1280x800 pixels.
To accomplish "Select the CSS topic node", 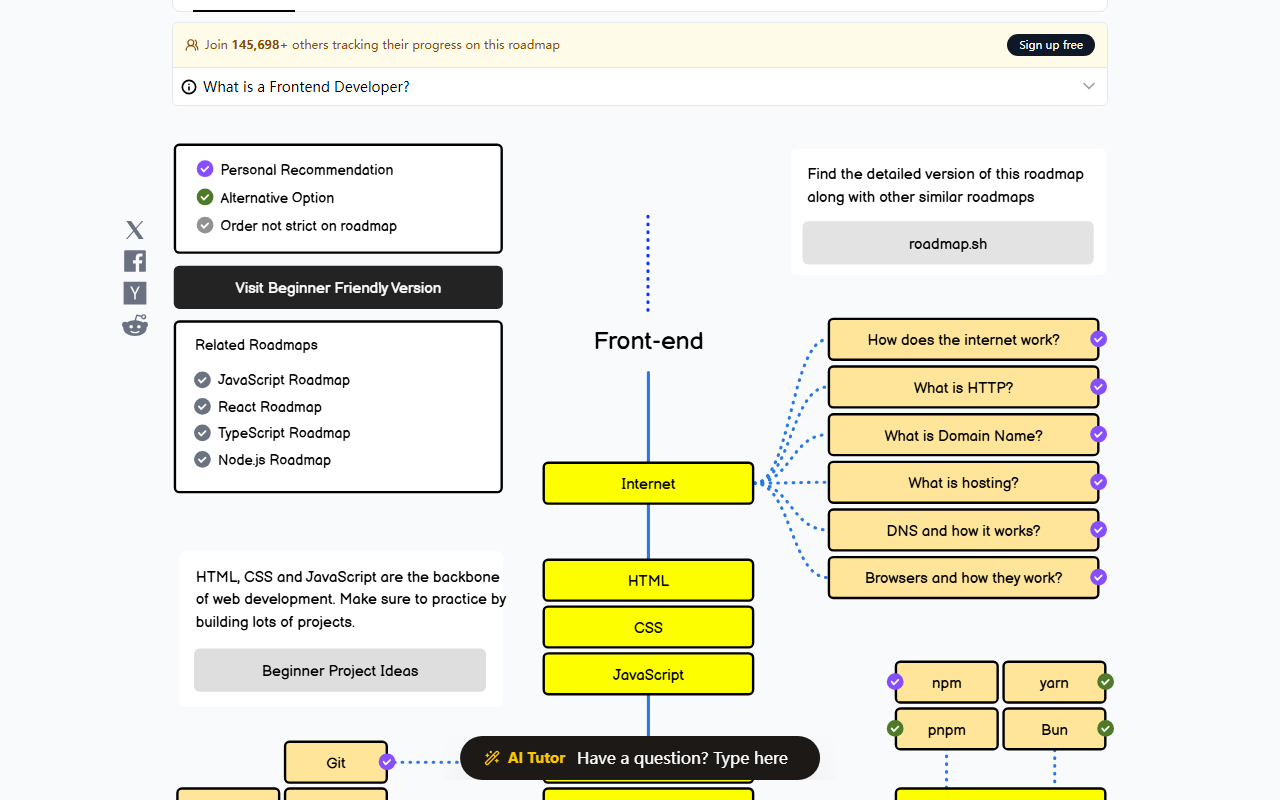I will point(648,628).
